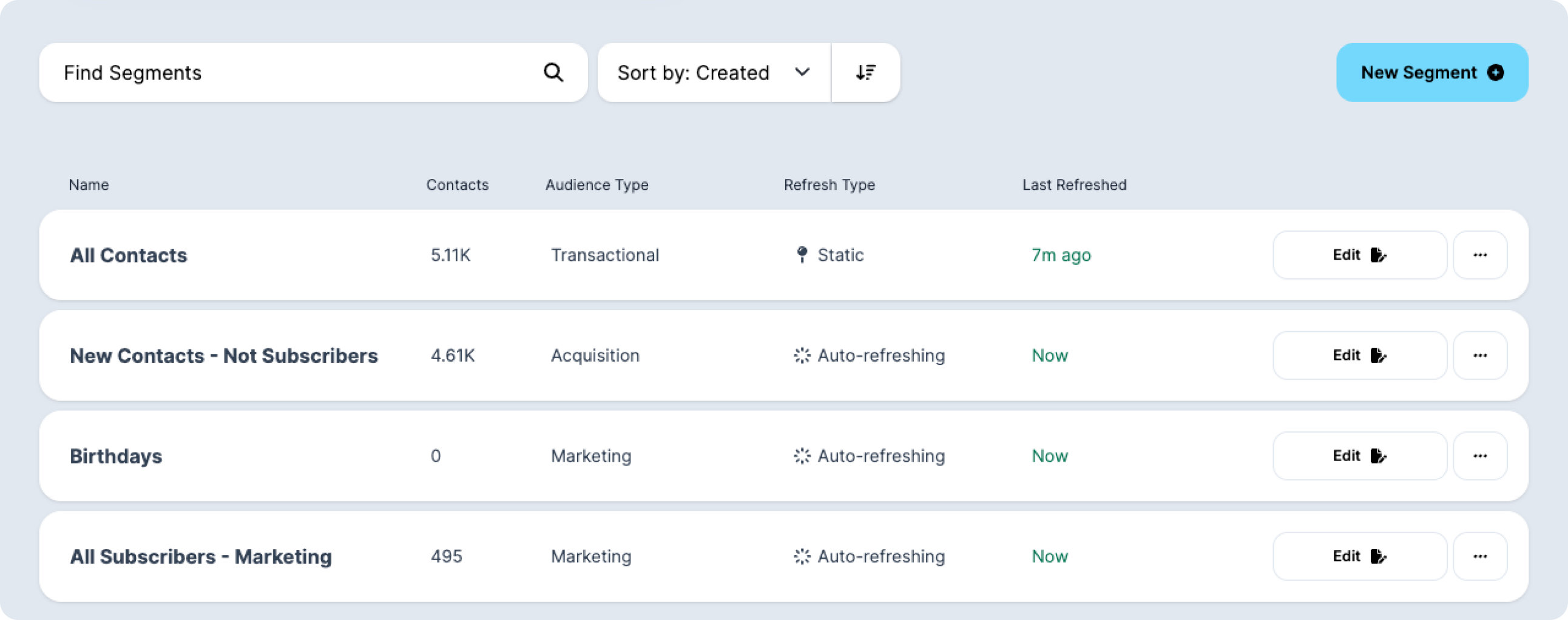Toggle the sort direction icon

[865, 72]
